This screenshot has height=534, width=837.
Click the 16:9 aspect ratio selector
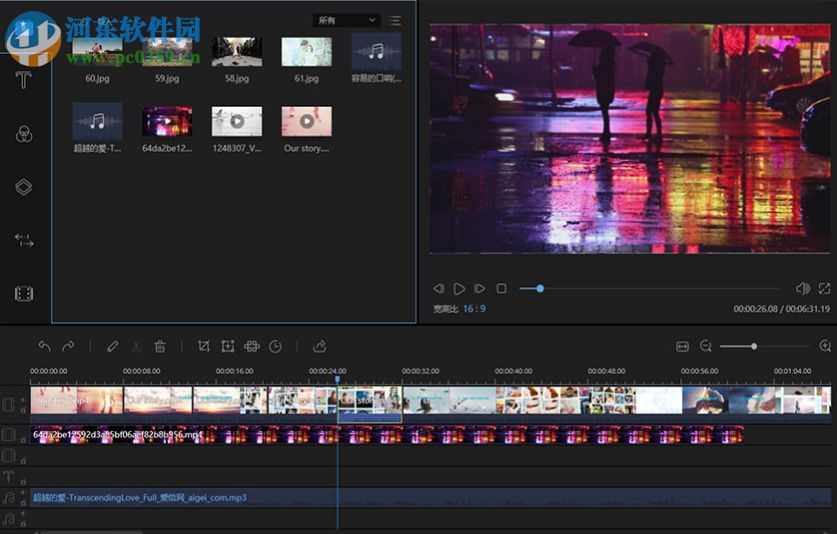point(474,309)
